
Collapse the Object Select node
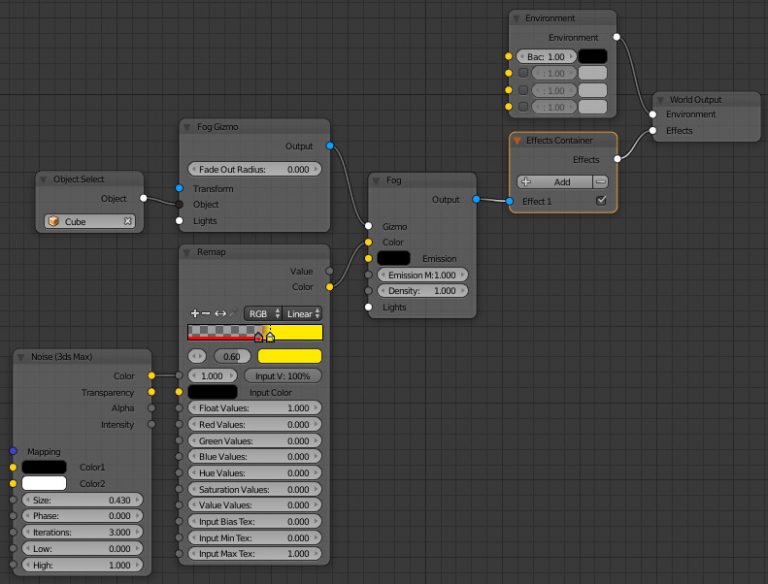click(43, 179)
